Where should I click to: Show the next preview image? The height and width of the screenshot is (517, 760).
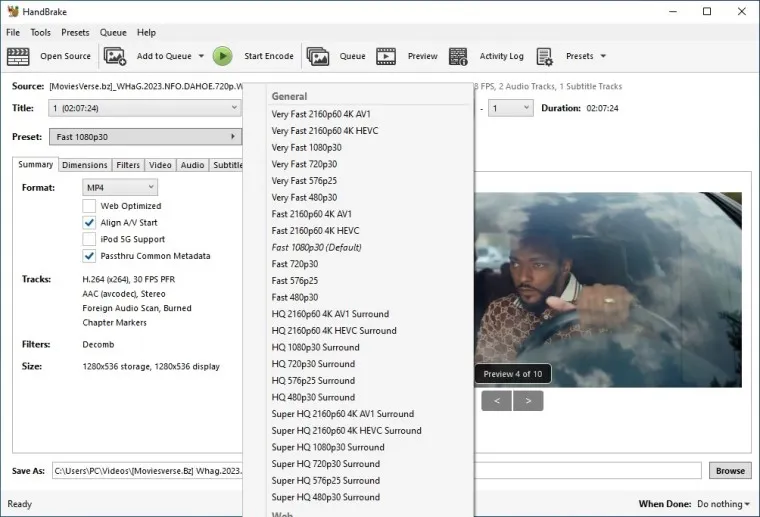(x=528, y=401)
